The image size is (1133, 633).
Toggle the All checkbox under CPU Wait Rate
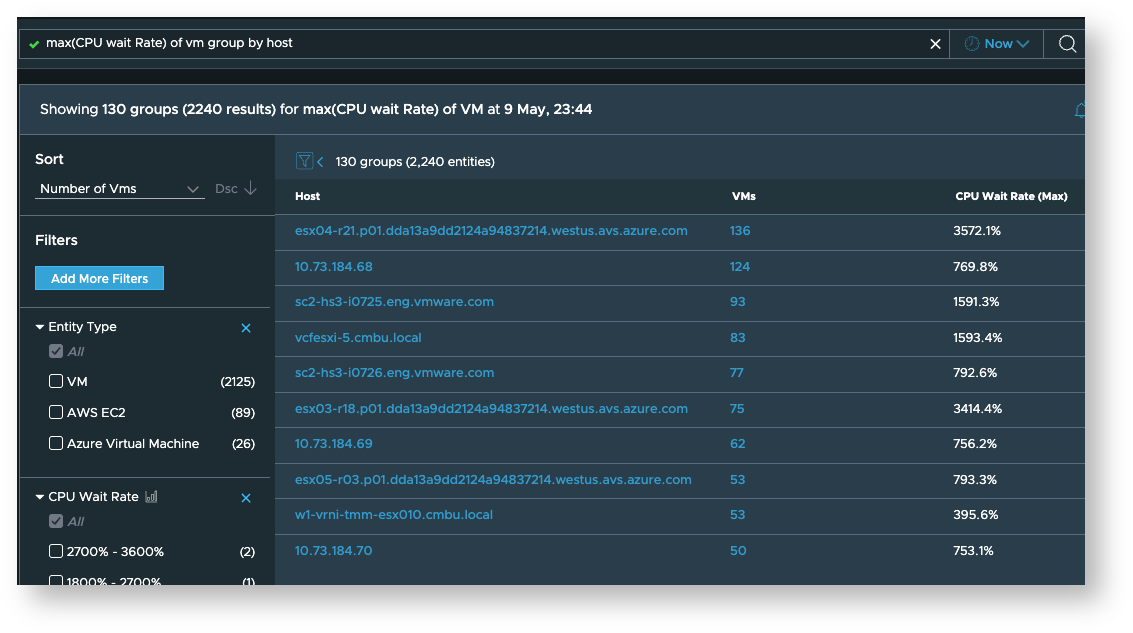56,521
